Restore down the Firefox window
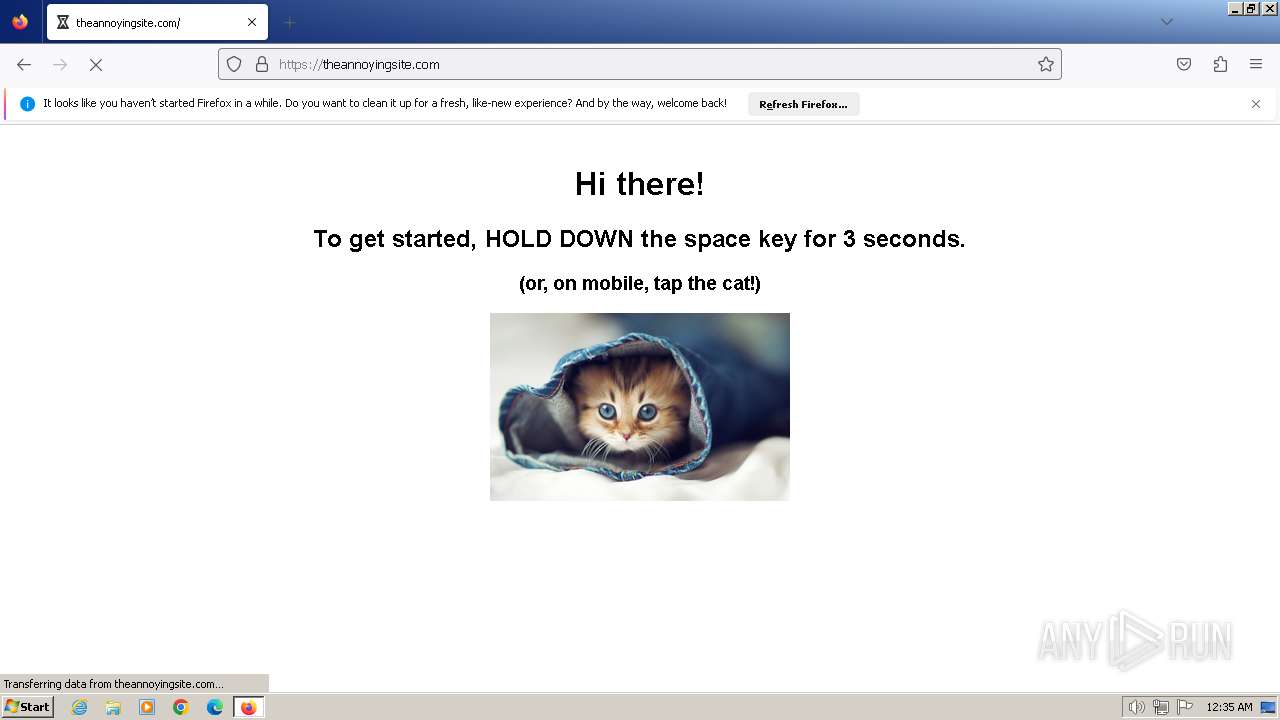The image size is (1280, 720). (x=1252, y=8)
